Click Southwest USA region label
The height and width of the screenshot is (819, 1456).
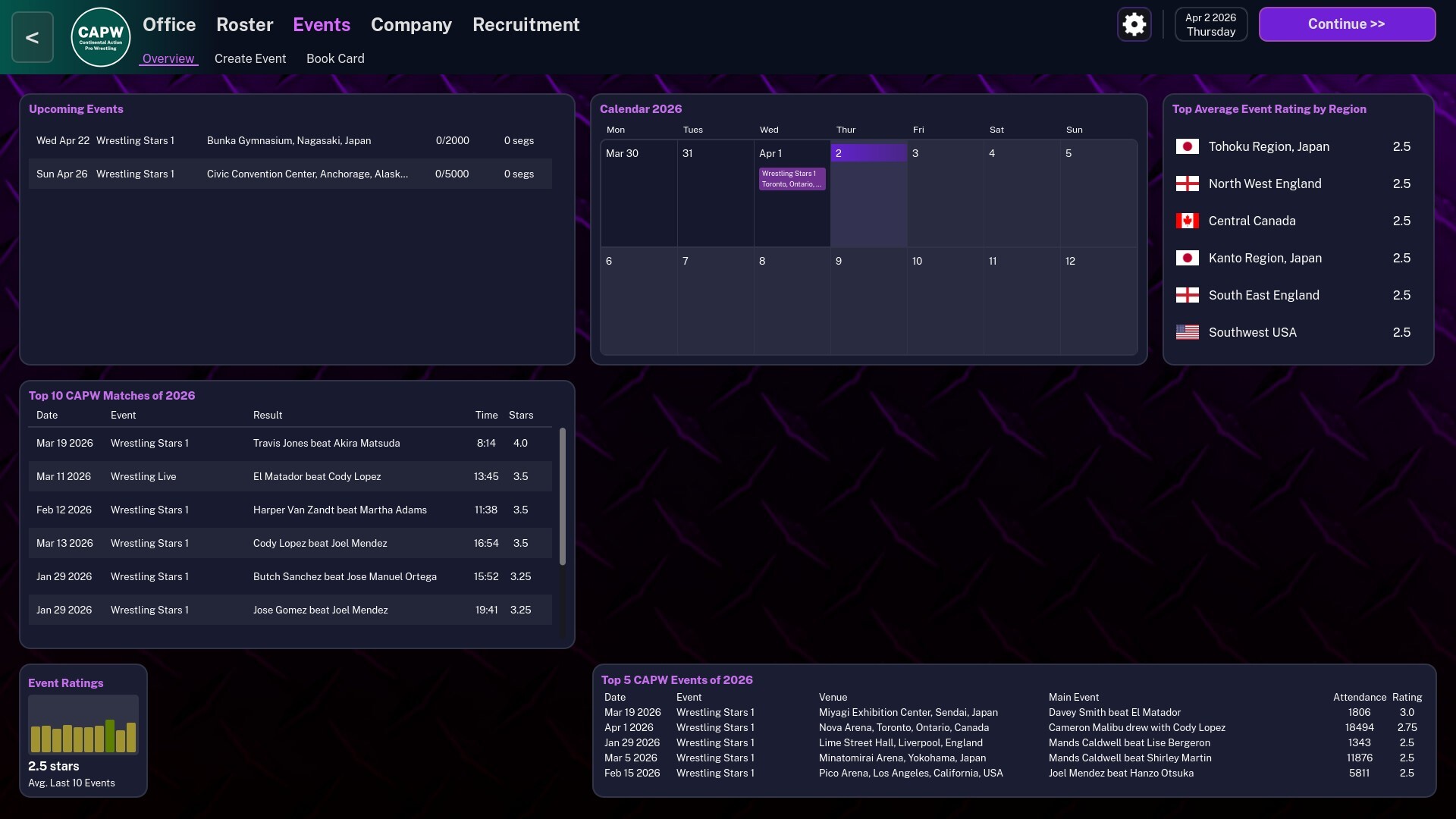[1253, 332]
